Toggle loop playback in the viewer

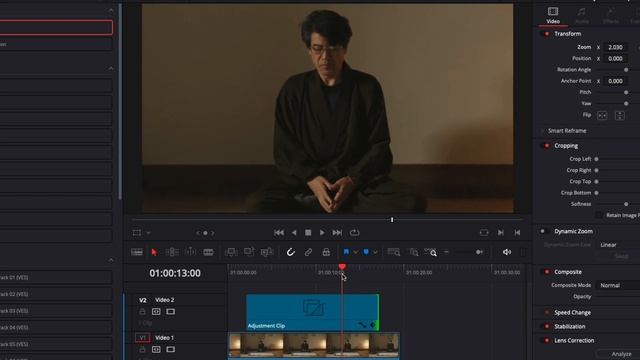click(355, 233)
